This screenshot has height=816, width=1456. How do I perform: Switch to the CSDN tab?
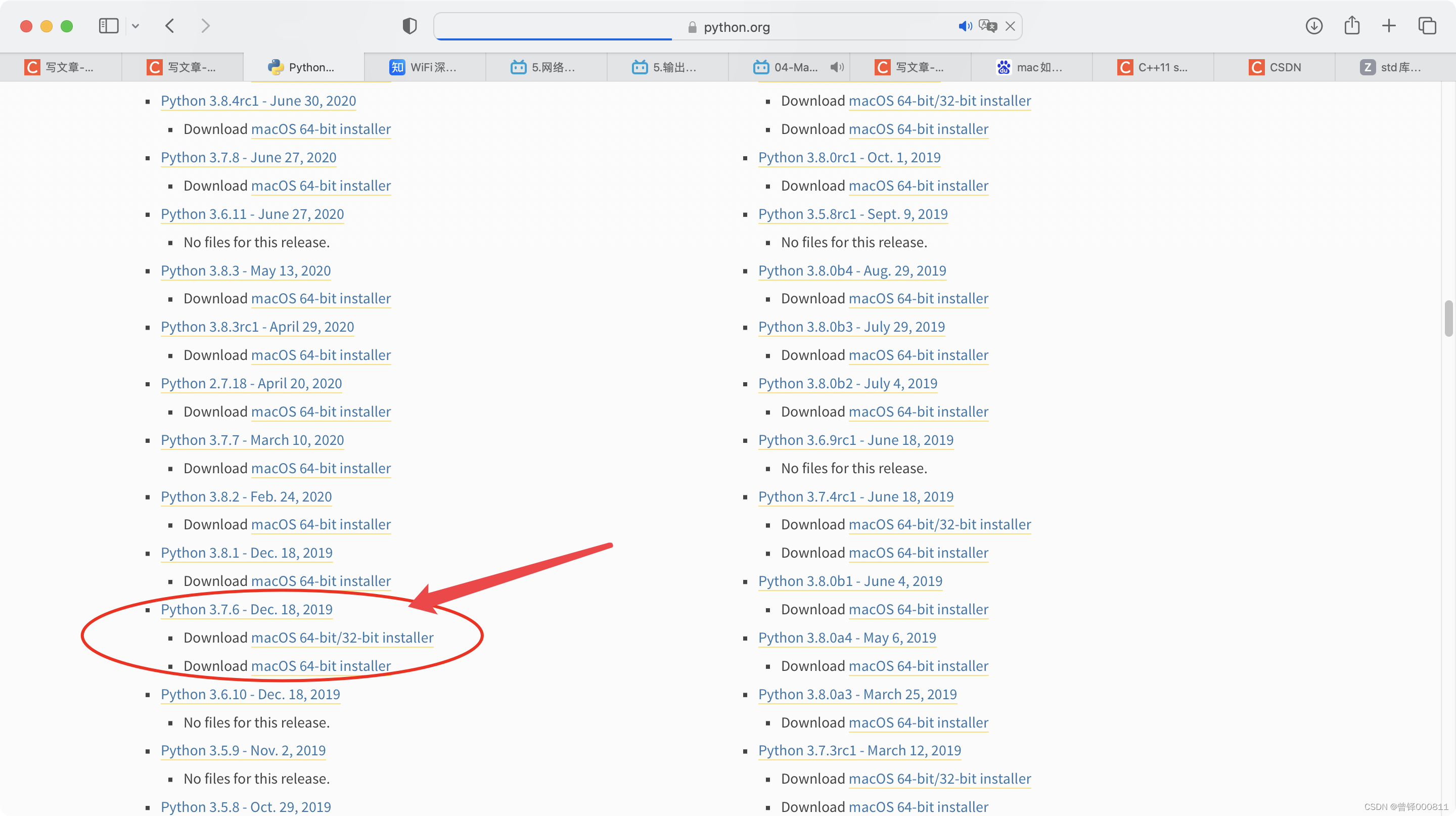coord(1274,67)
